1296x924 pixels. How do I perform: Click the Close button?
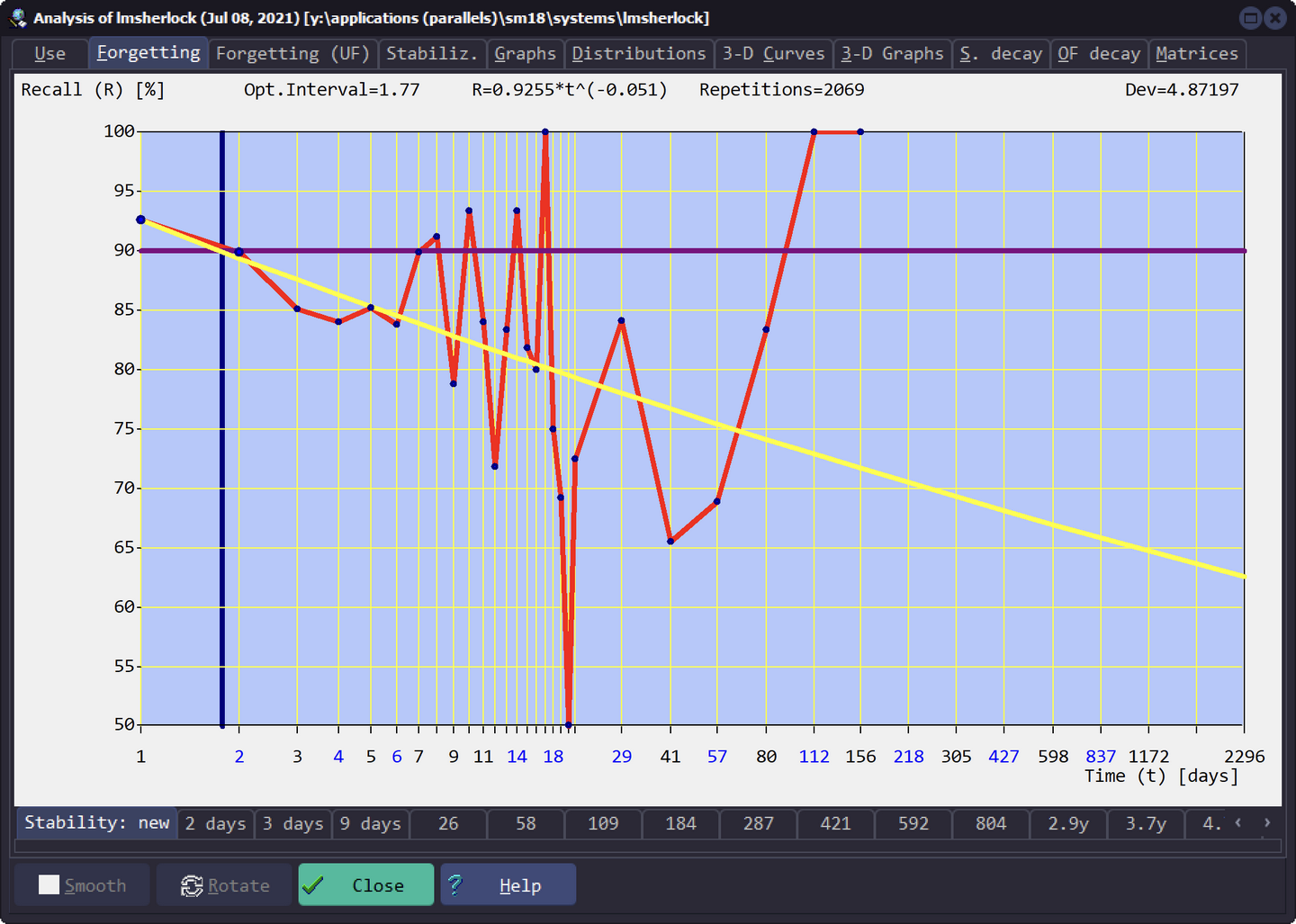(366, 885)
